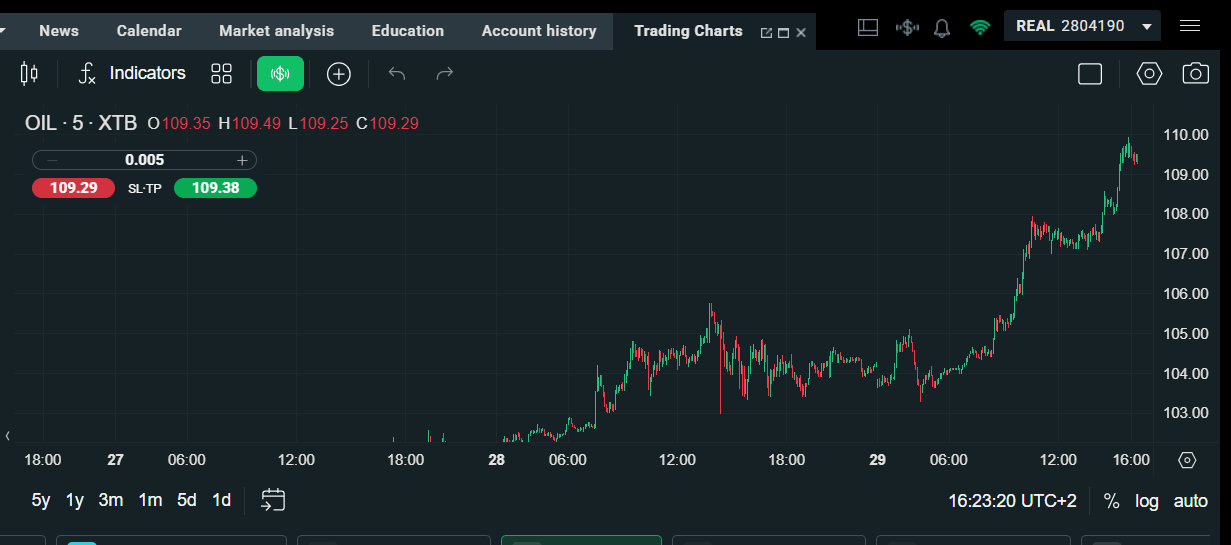This screenshot has height=545, width=1231.
Task: Undo the last chart action
Action: 397,73
